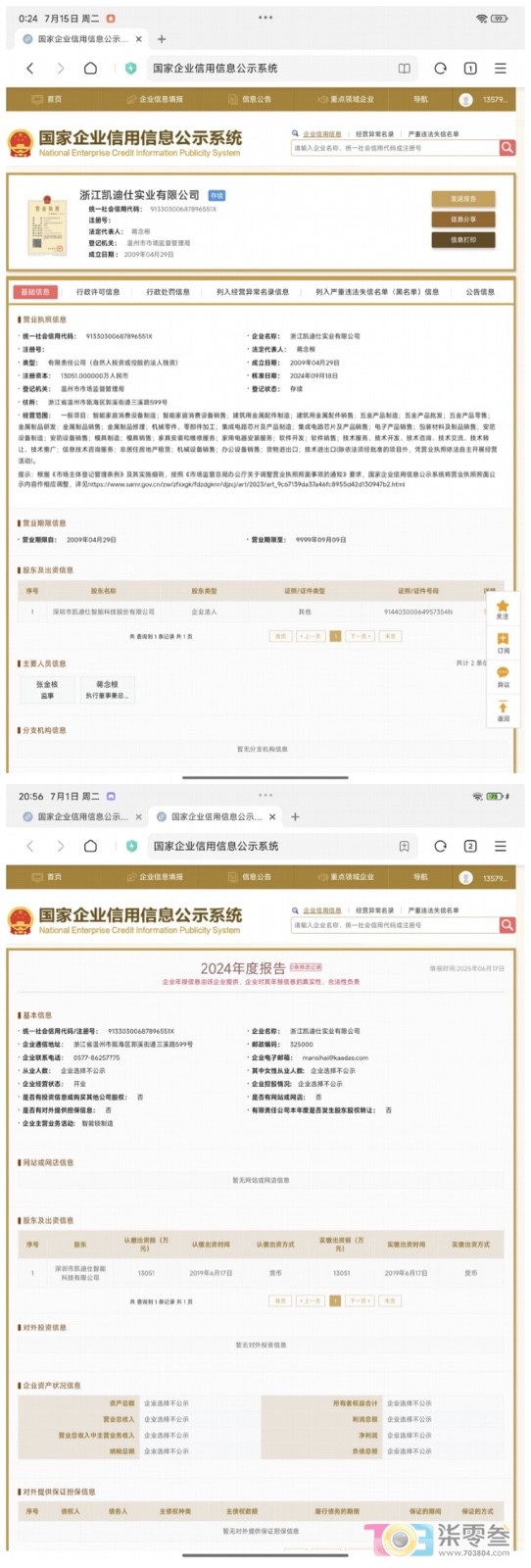This screenshot has height=1568, width=531.
Task: Click 订阅 subscribe icon in floating sidebar
Action: pos(503,643)
